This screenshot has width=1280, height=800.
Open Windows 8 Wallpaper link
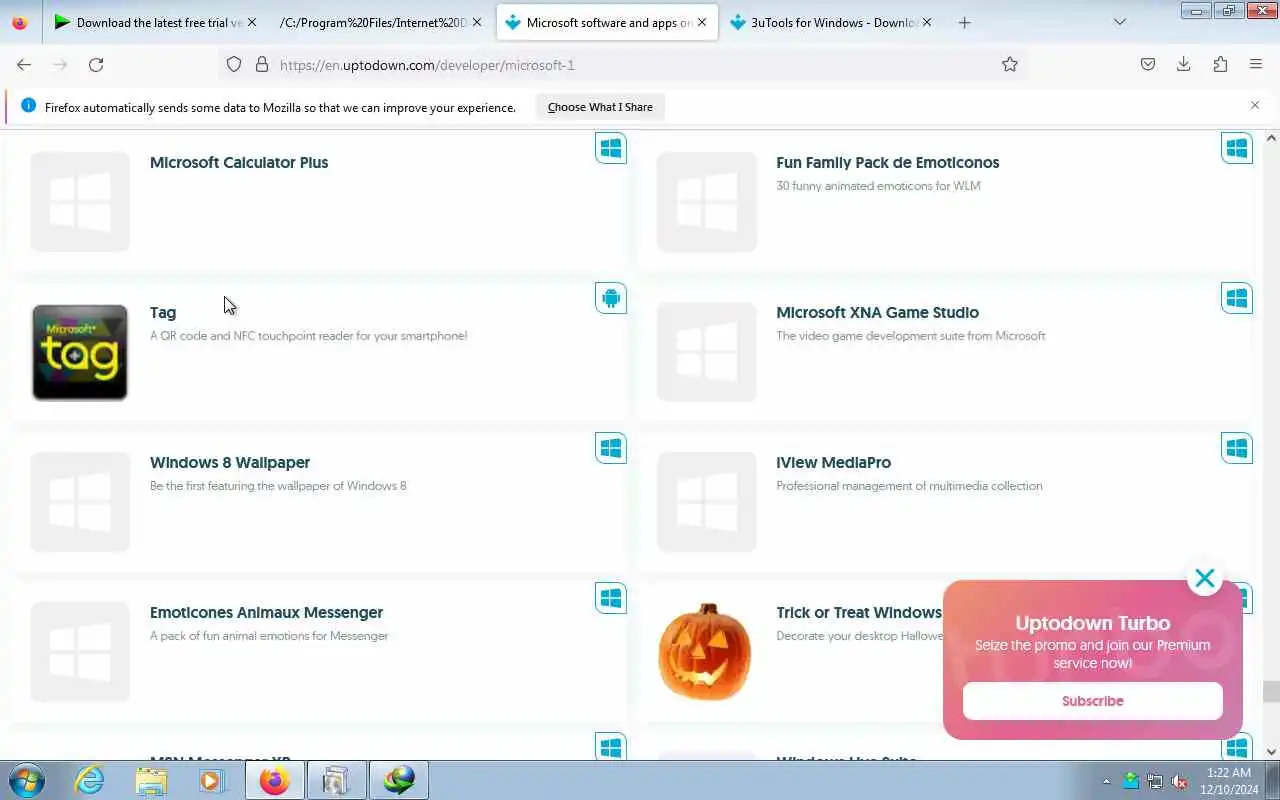(230, 462)
